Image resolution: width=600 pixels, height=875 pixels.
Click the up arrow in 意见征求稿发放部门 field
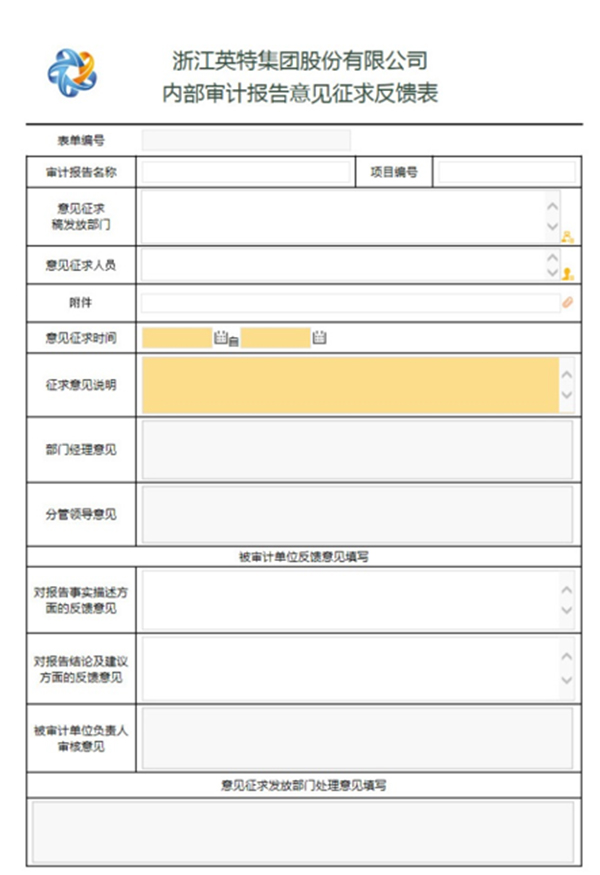553,206
